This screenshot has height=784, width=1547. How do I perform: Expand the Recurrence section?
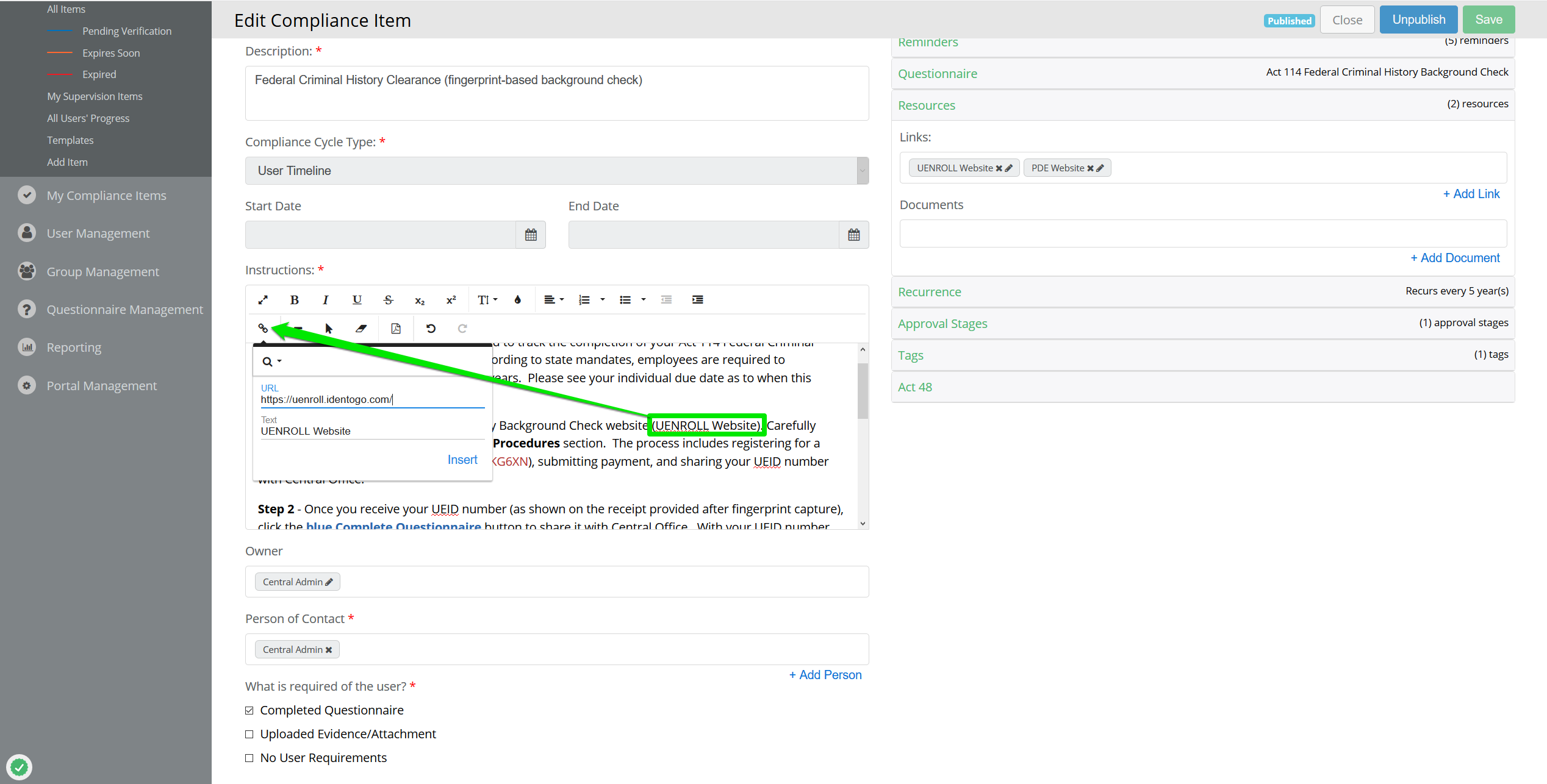tap(929, 292)
